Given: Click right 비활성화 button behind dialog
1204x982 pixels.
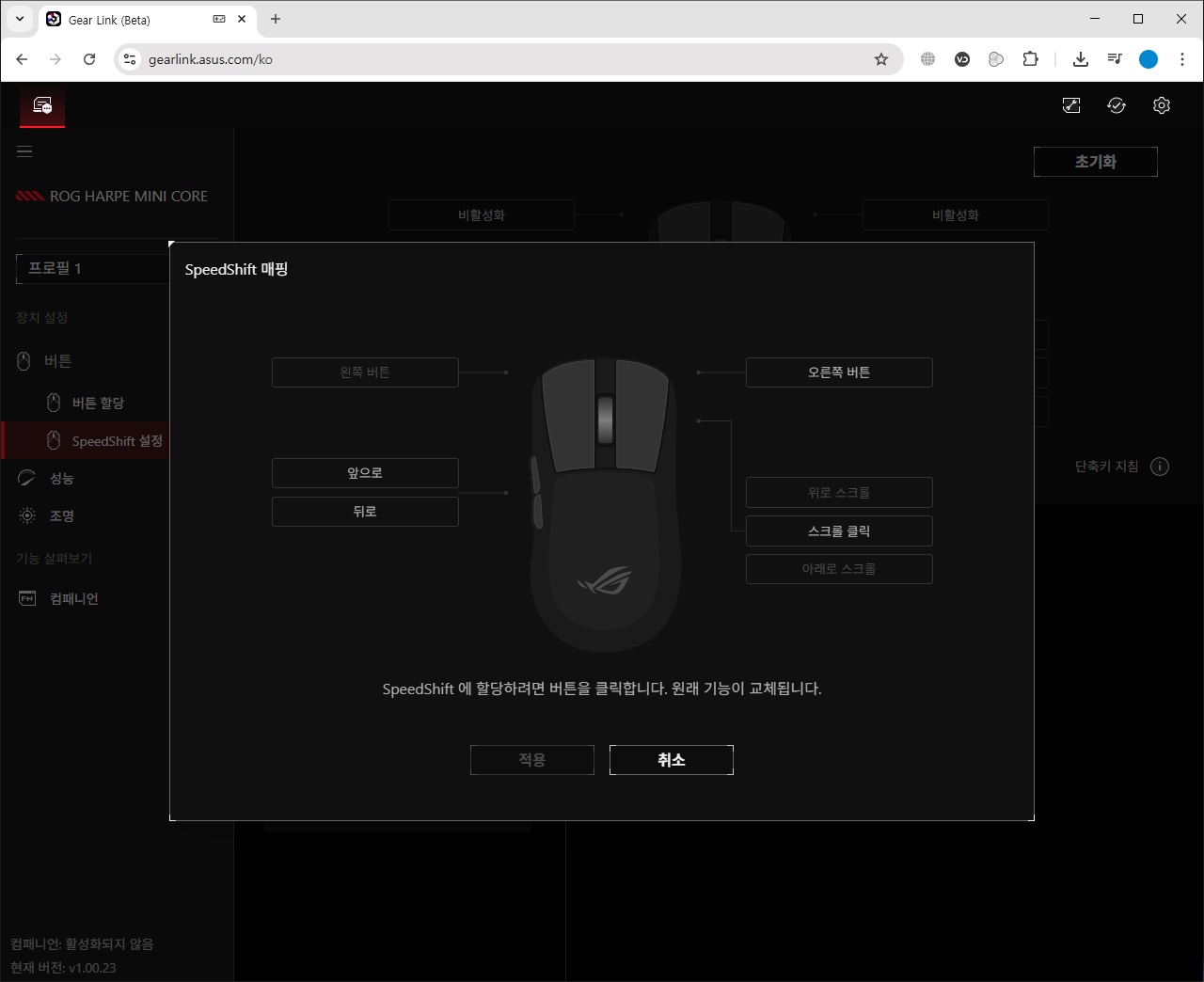Looking at the screenshot, I should [x=956, y=214].
